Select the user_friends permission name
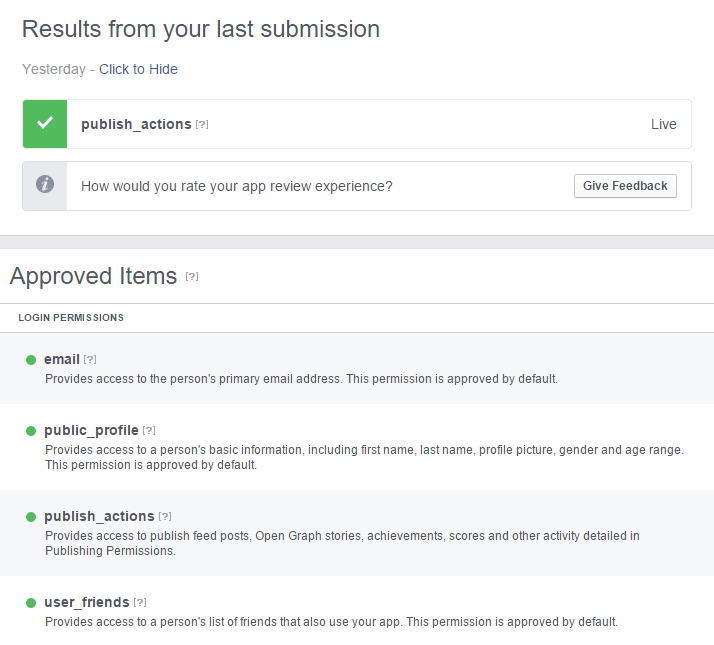 click(87, 602)
